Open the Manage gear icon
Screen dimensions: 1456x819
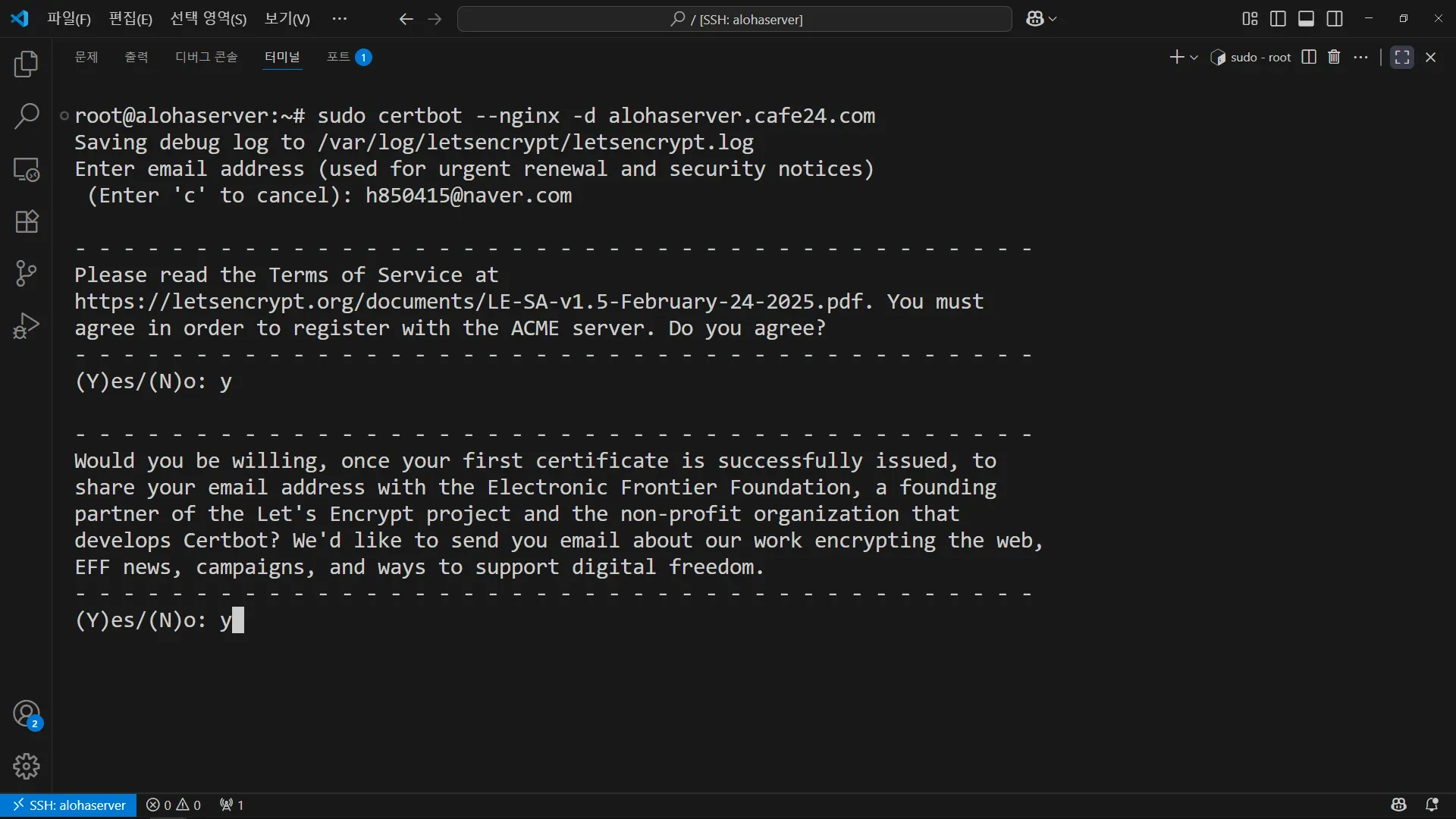click(x=27, y=766)
